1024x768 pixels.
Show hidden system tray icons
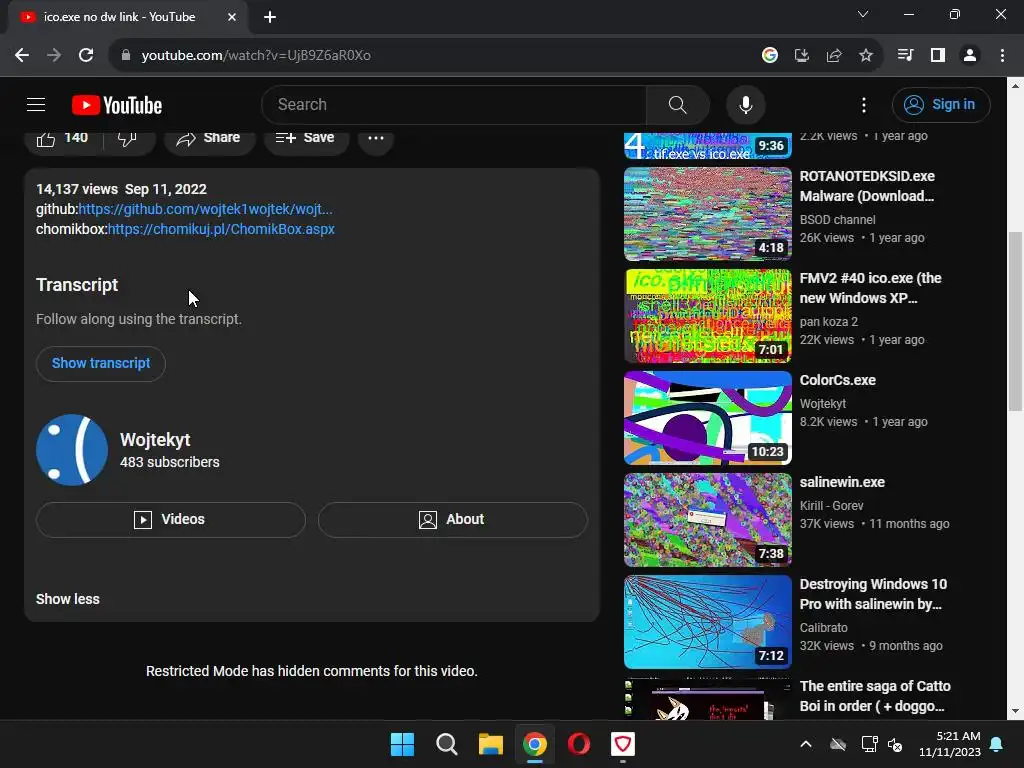tap(806, 744)
